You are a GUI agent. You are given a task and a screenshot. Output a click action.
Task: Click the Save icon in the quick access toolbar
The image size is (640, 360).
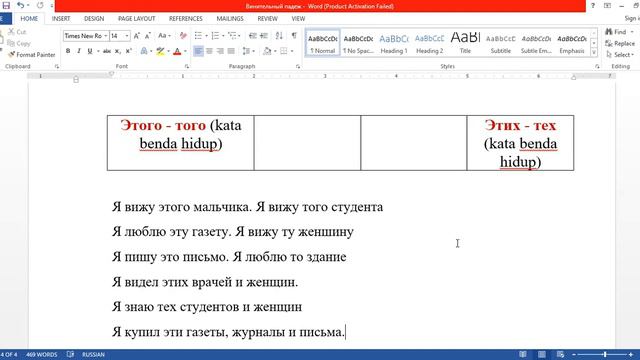click(6, 5)
